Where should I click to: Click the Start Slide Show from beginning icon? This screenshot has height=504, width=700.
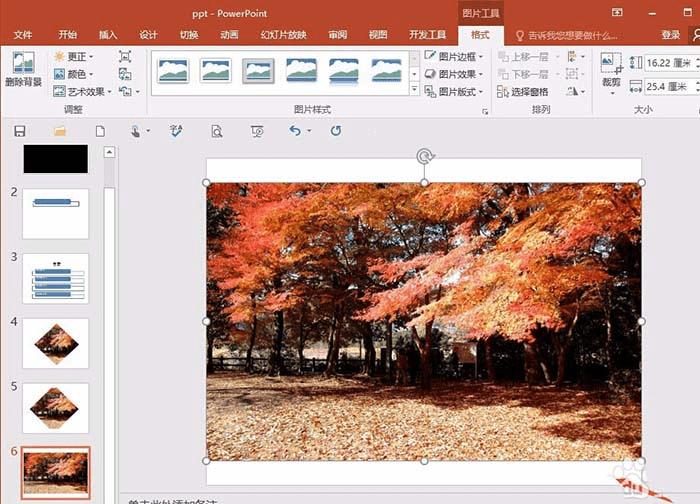[257, 131]
